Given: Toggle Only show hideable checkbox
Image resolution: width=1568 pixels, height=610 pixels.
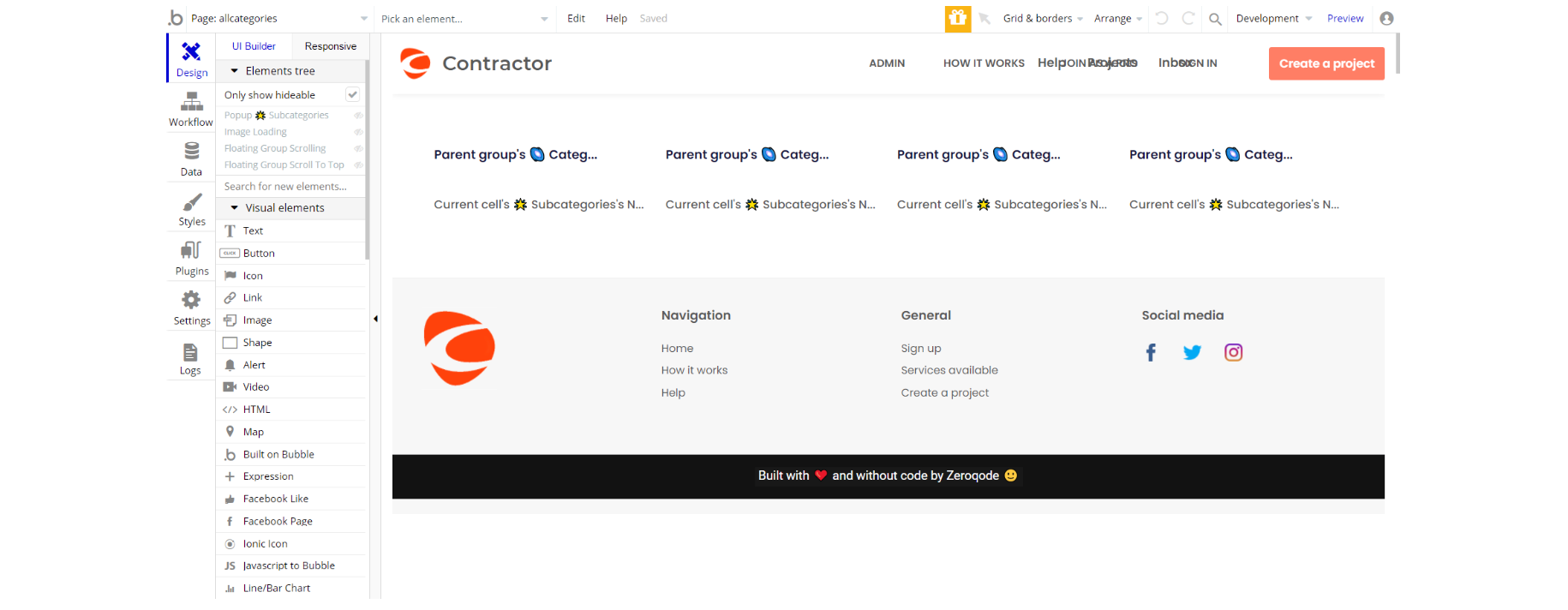Looking at the screenshot, I should pyautogui.click(x=352, y=94).
